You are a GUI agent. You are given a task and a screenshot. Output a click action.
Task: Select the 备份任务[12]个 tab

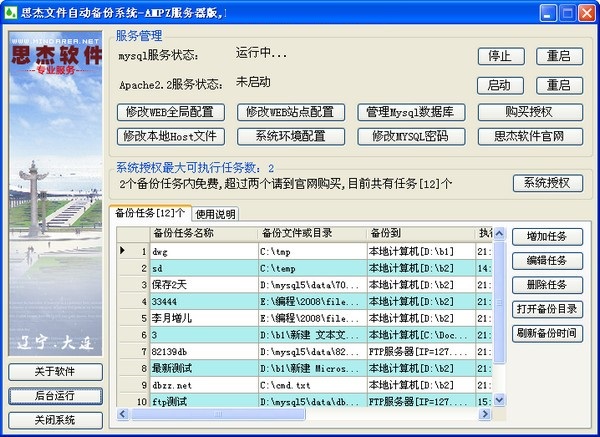pos(148,213)
